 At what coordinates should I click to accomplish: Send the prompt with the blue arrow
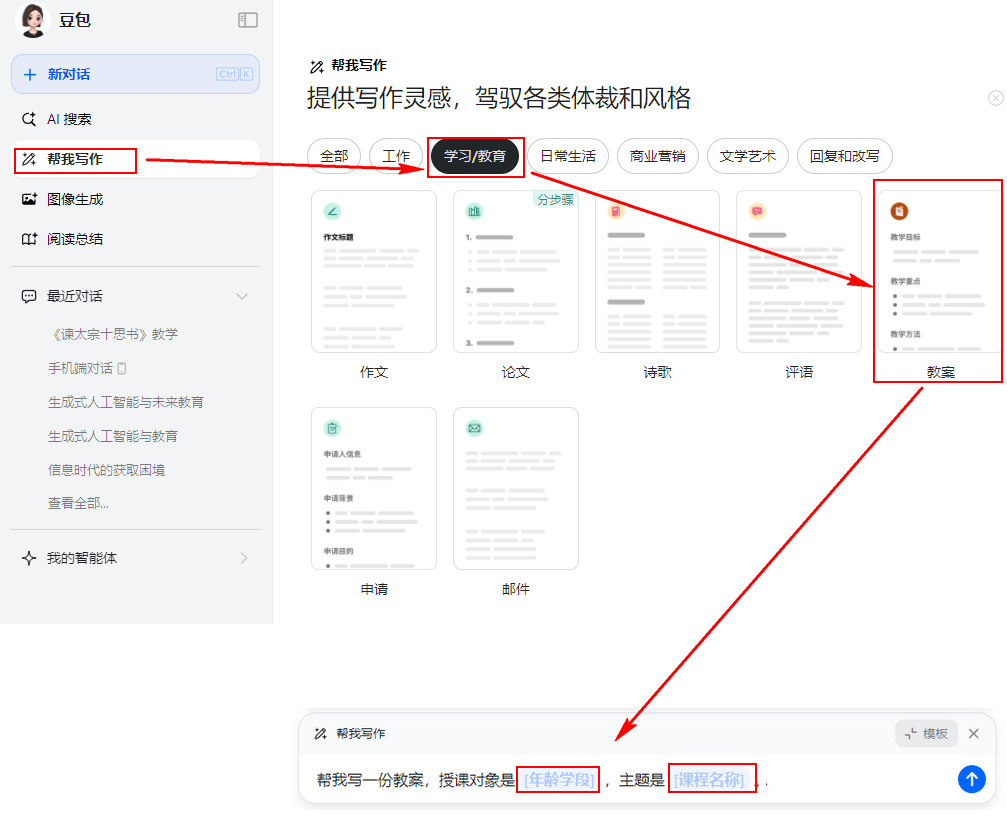[x=971, y=779]
